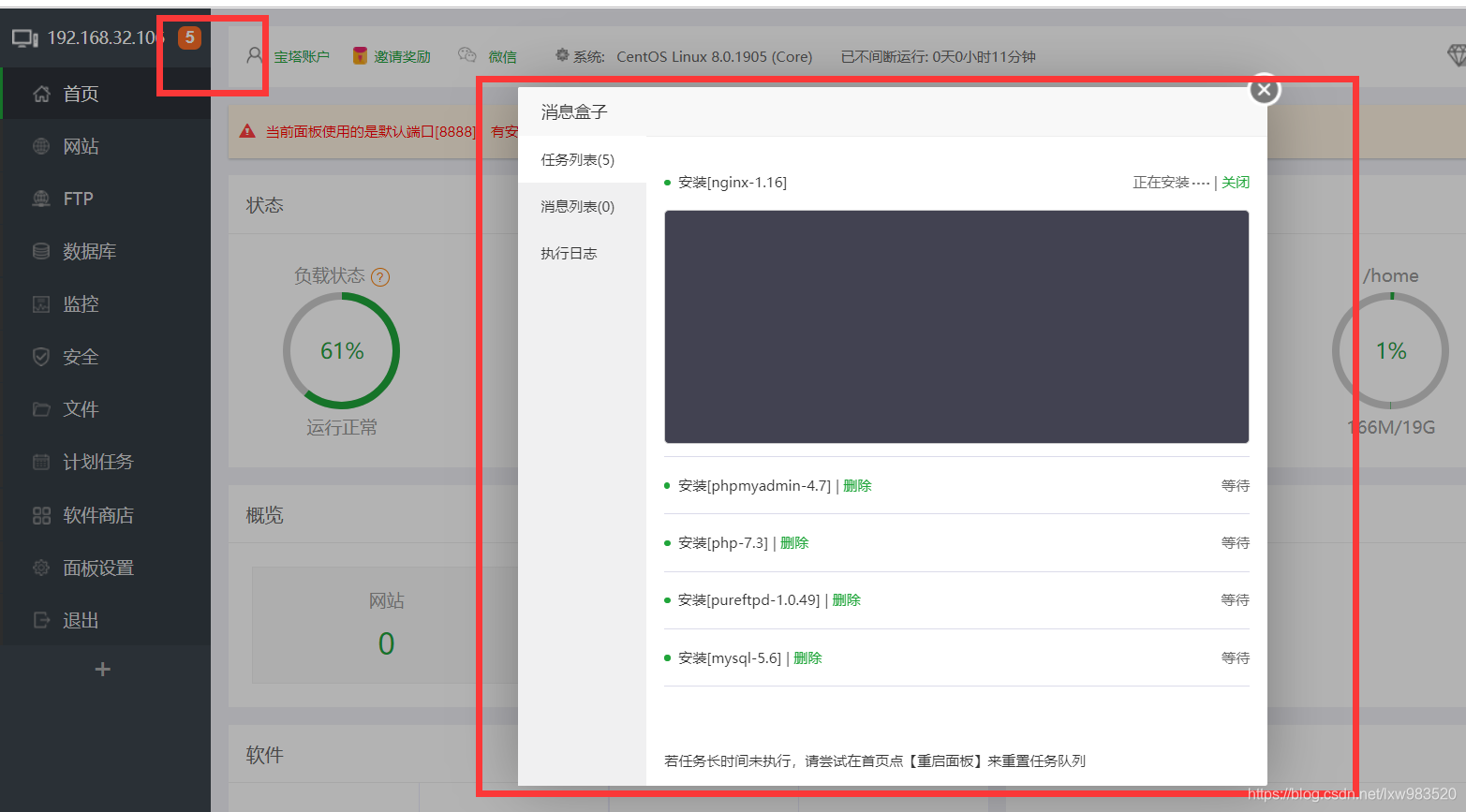
Task: Click the 正在安装 status text
Action: click(1171, 182)
